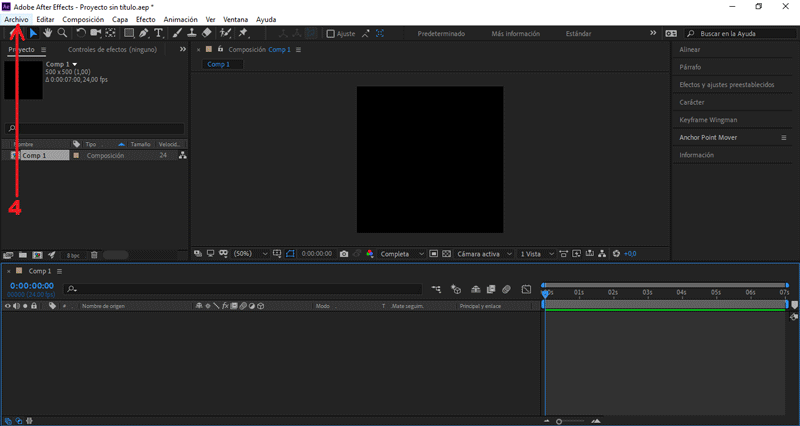Viewport: 800px width, 426px height.
Task: Open the Carácter panel
Action: [692, 102]
